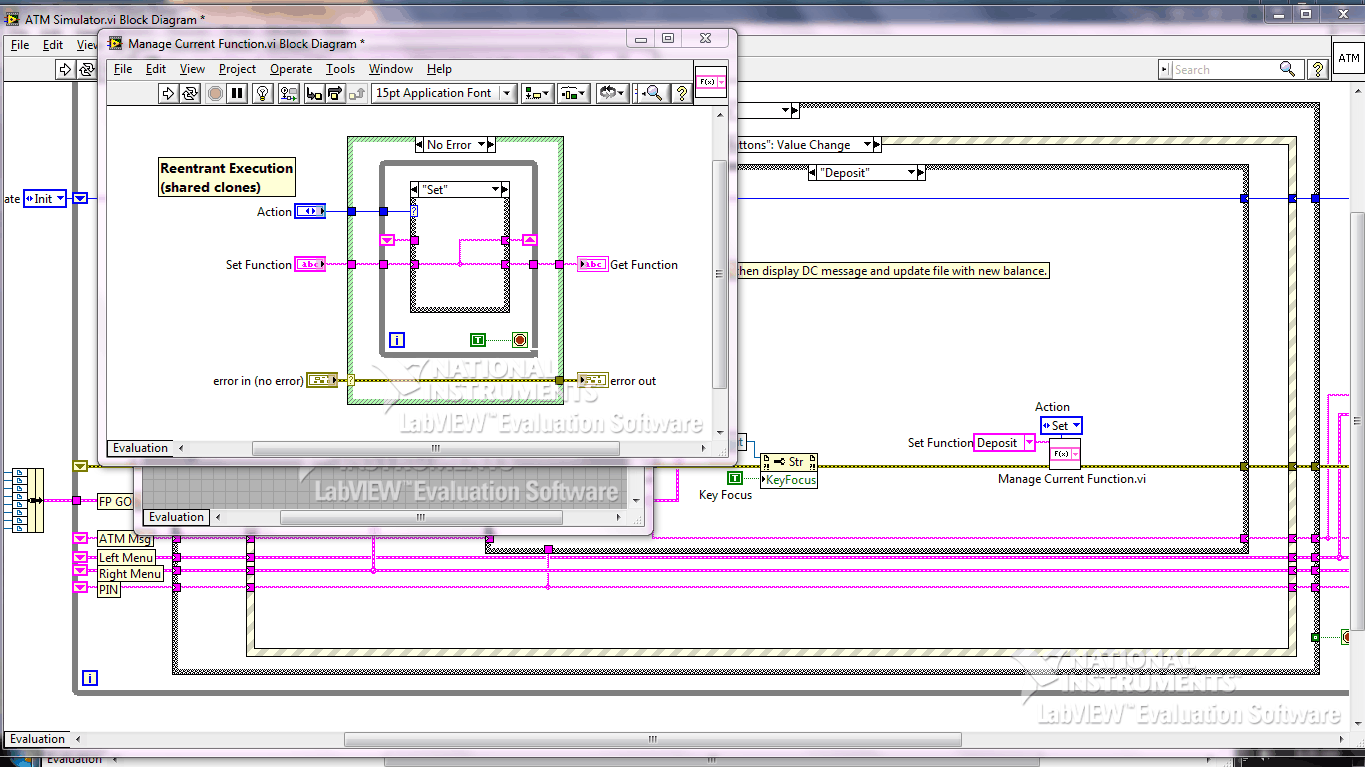Run the Manage Current Function VI
The height and width of the screenshot is (767, 1365).
[x=168, y=93]
